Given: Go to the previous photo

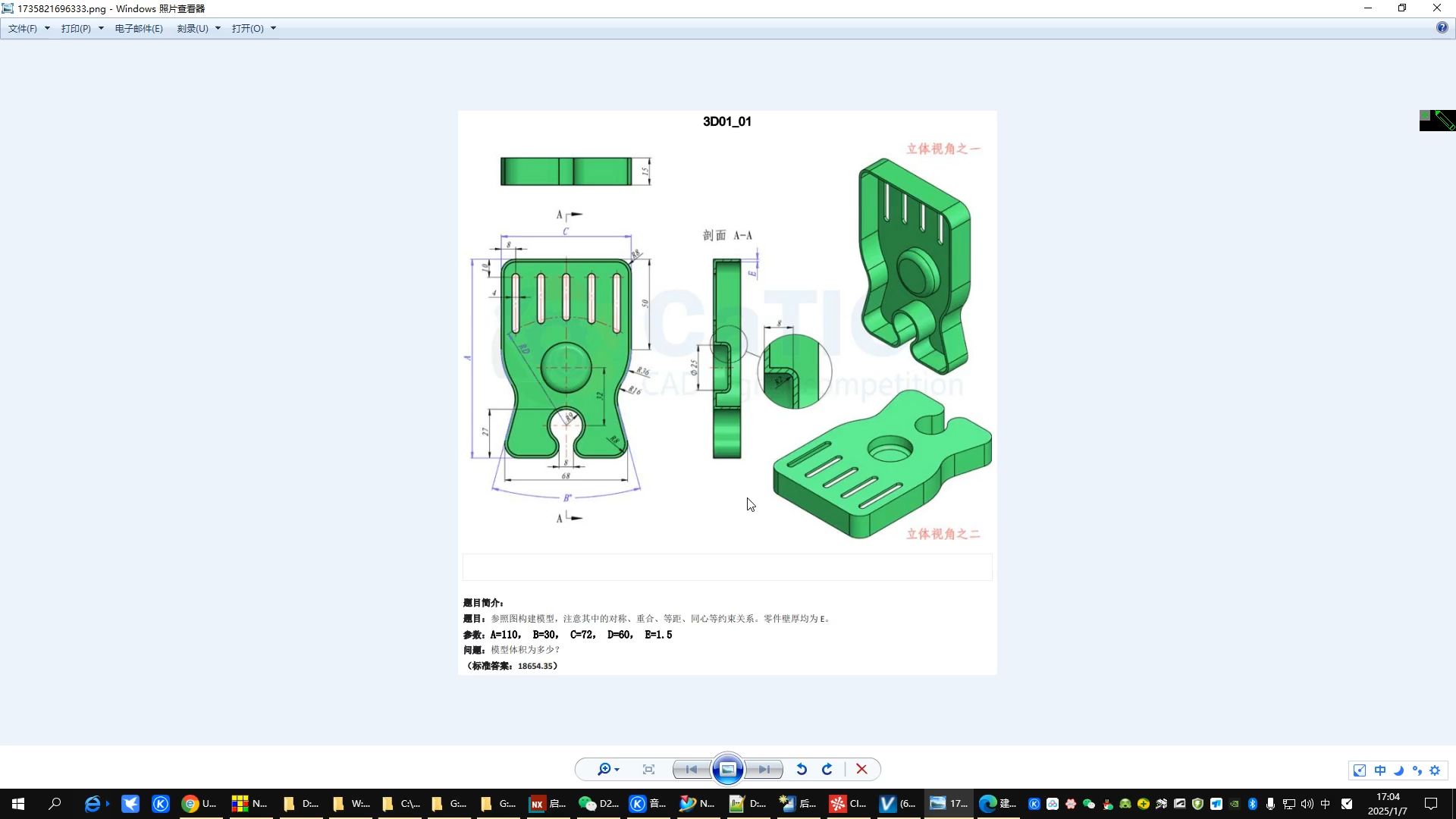Looking at the screenshot, I should tap(691, 769).
